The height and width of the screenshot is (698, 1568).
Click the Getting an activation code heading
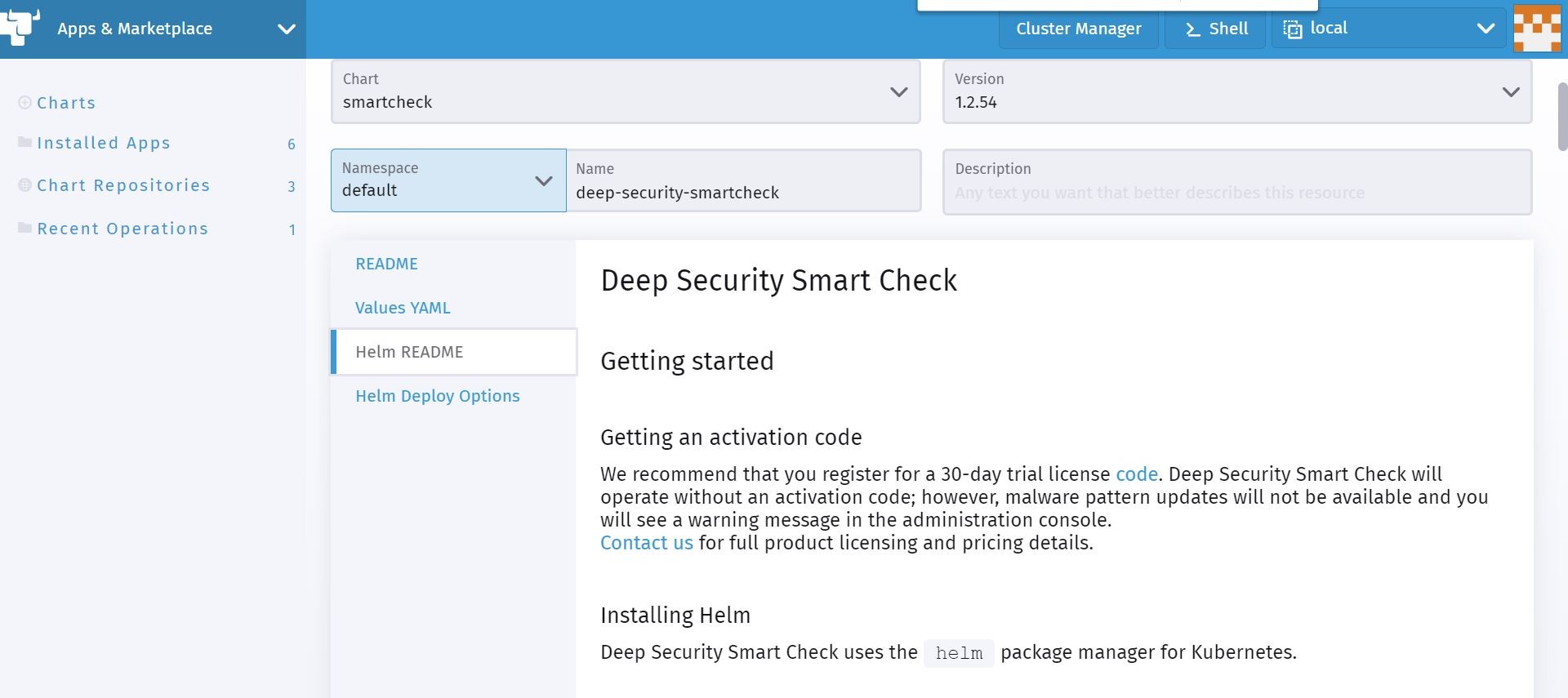731,437
